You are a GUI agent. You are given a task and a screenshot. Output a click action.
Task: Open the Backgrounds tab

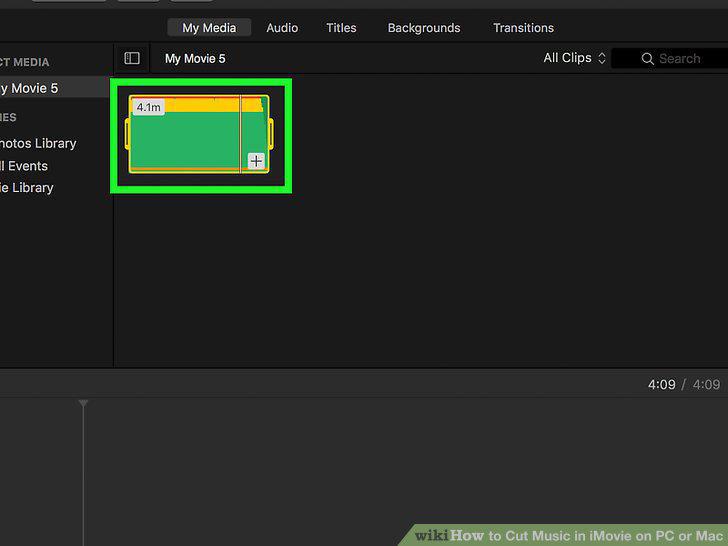(x=424, y=28)
